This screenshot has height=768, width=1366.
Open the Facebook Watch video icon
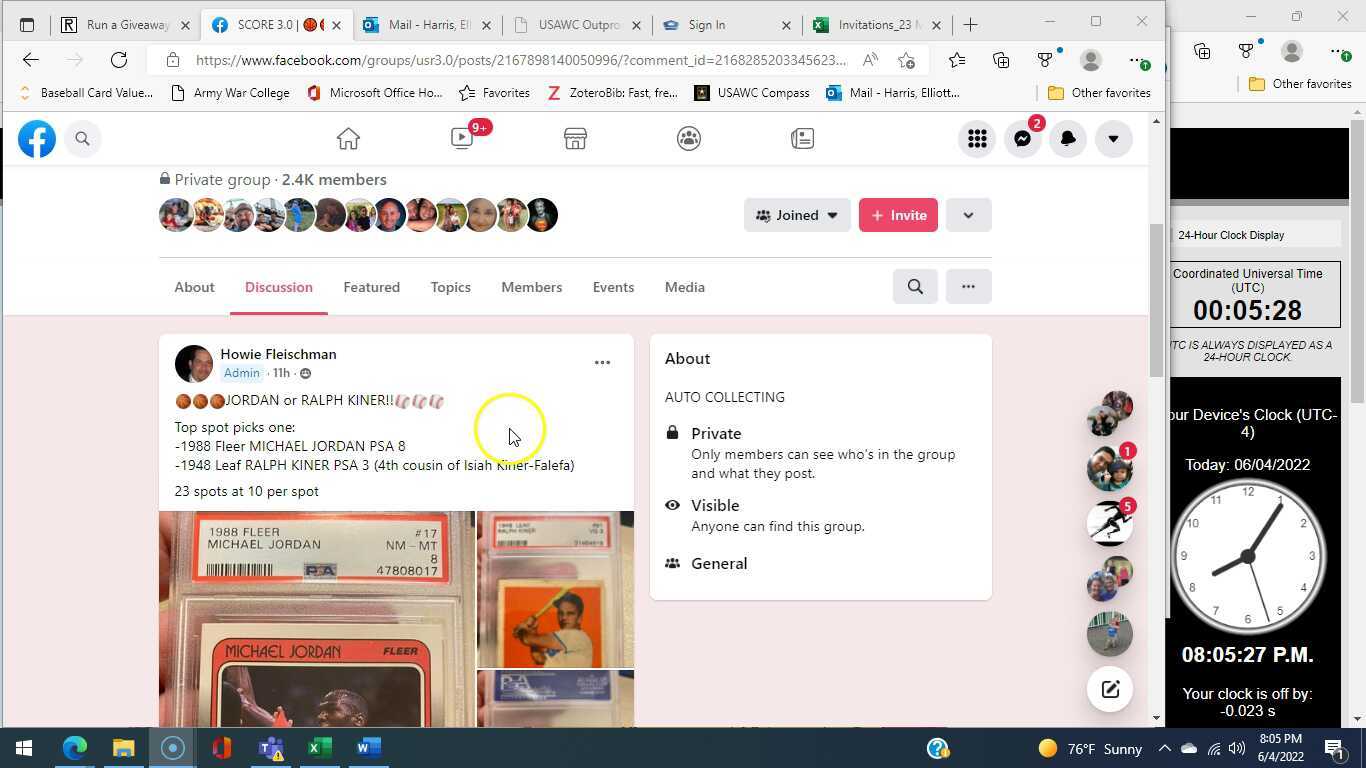click(462, 139)
